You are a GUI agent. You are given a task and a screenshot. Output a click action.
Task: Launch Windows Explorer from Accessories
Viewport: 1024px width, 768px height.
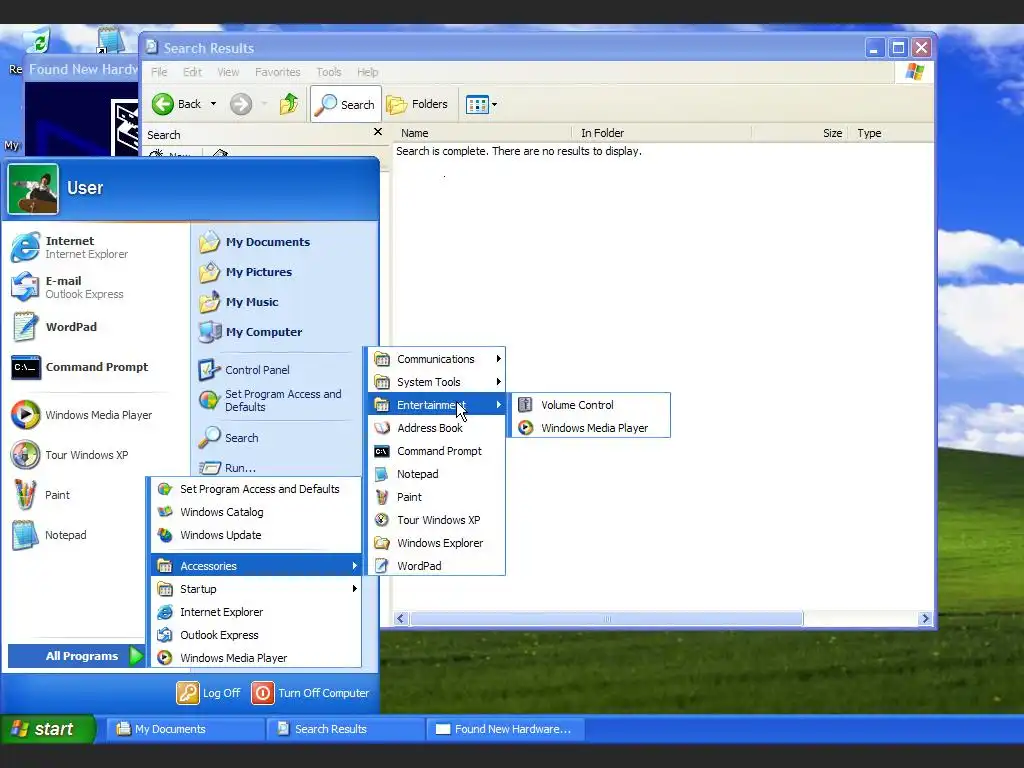(x=436, y=543)
